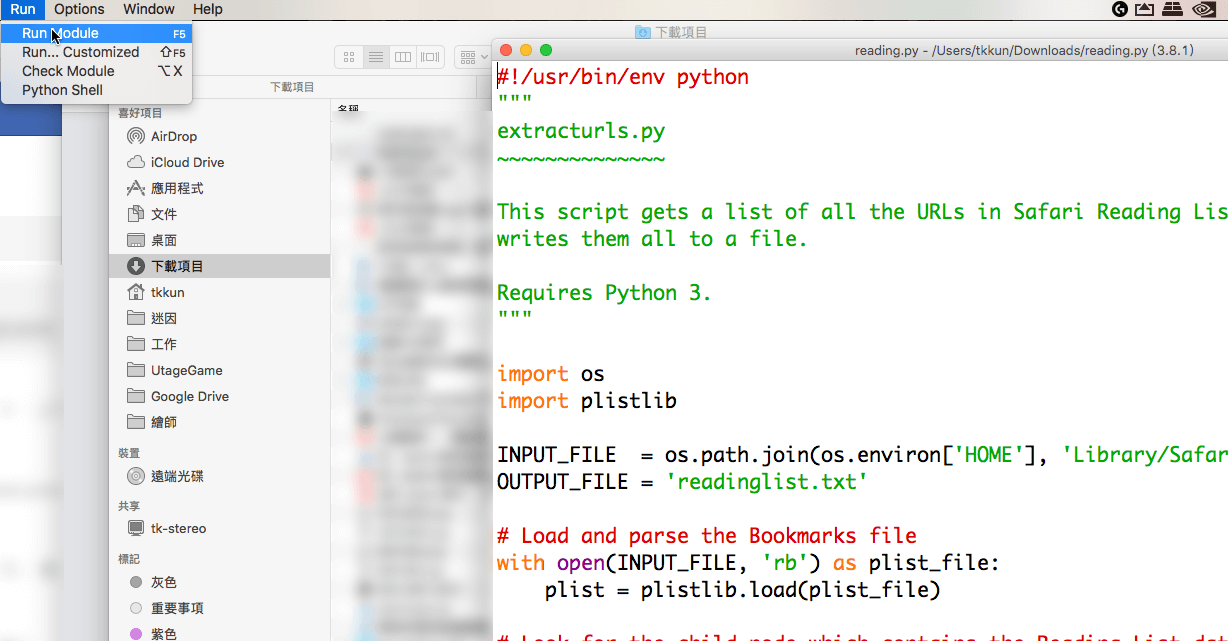1228x641 pixels.
Task: Select 下載項目 in Finder sidebar
Action: point(219,266)
